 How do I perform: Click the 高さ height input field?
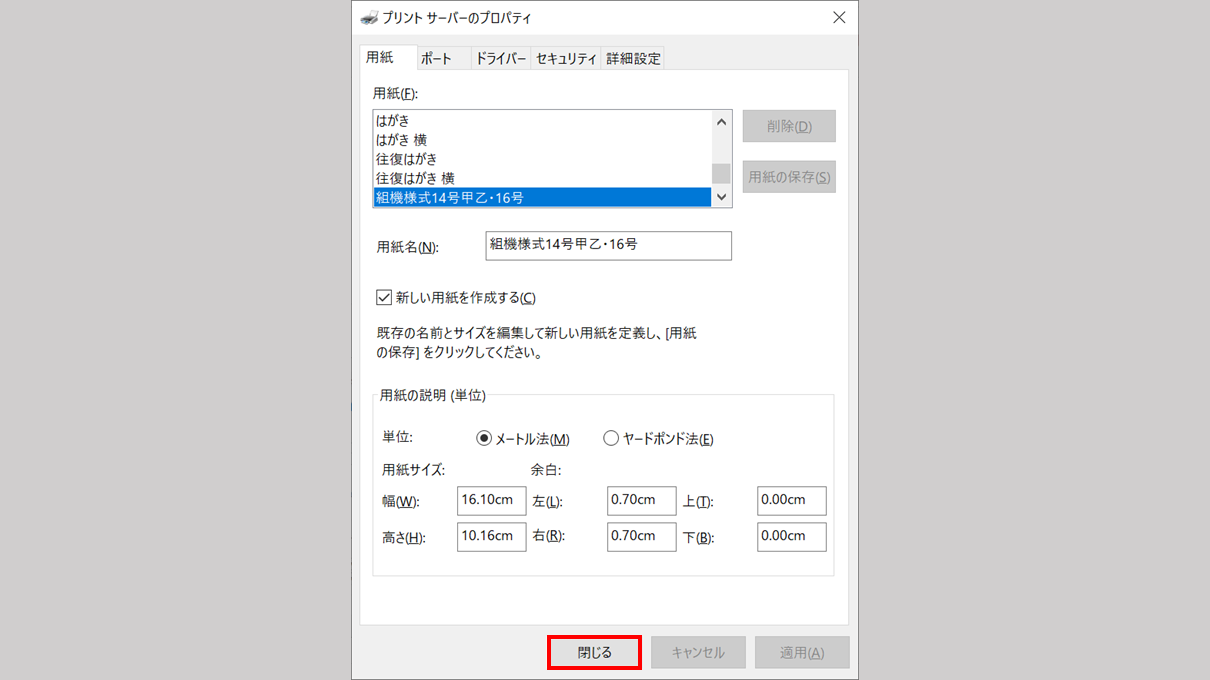(492, 536)
